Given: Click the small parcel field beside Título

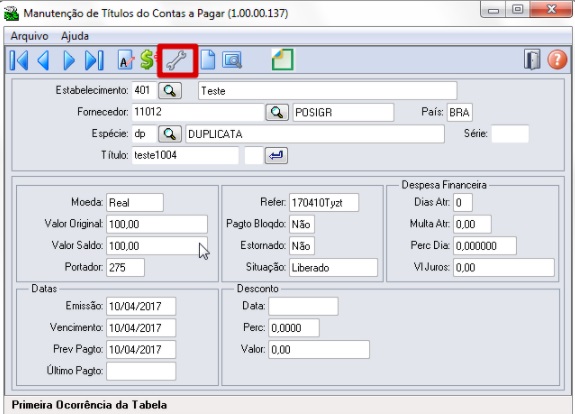Looking at the screenshot, I should (x=254, y=155).
